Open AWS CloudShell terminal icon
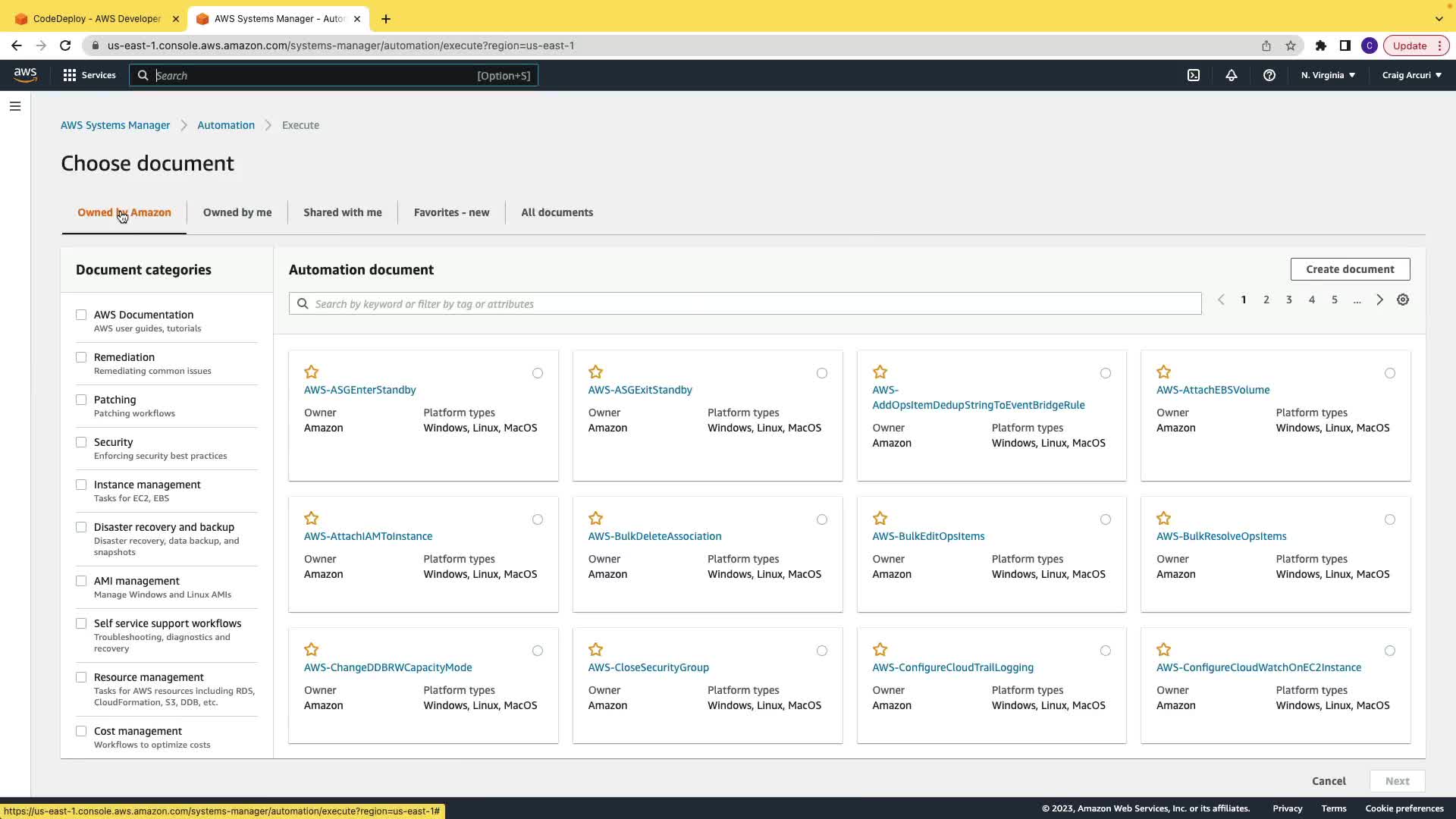Screen dimensions: 1456x819 click(x=1193, y=75)
